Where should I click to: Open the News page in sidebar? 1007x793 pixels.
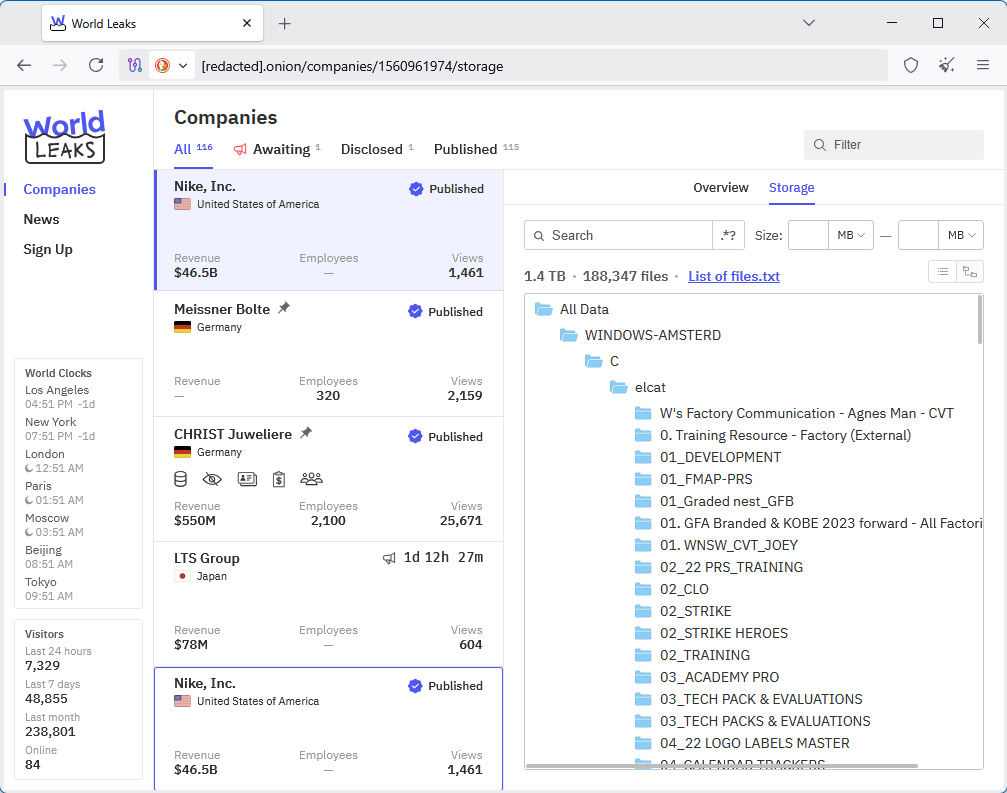41,219
